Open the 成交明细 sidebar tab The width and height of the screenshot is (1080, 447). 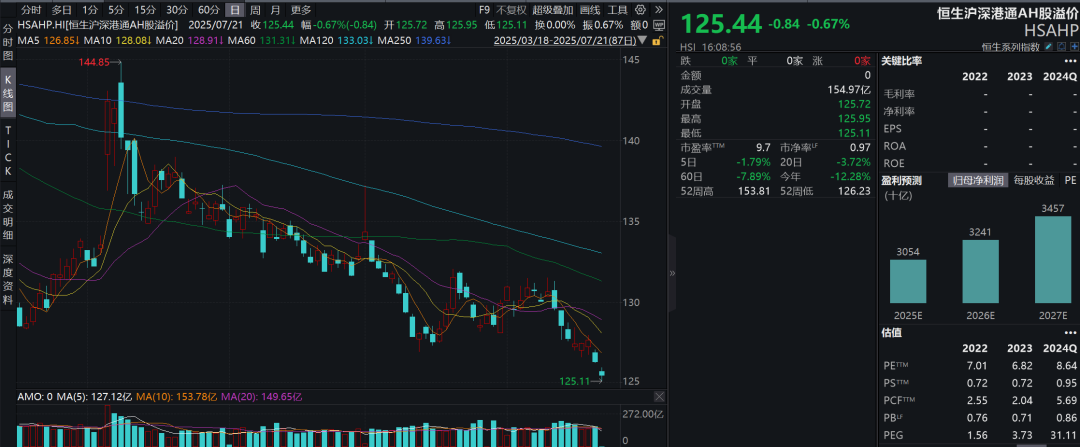point(8,214)
